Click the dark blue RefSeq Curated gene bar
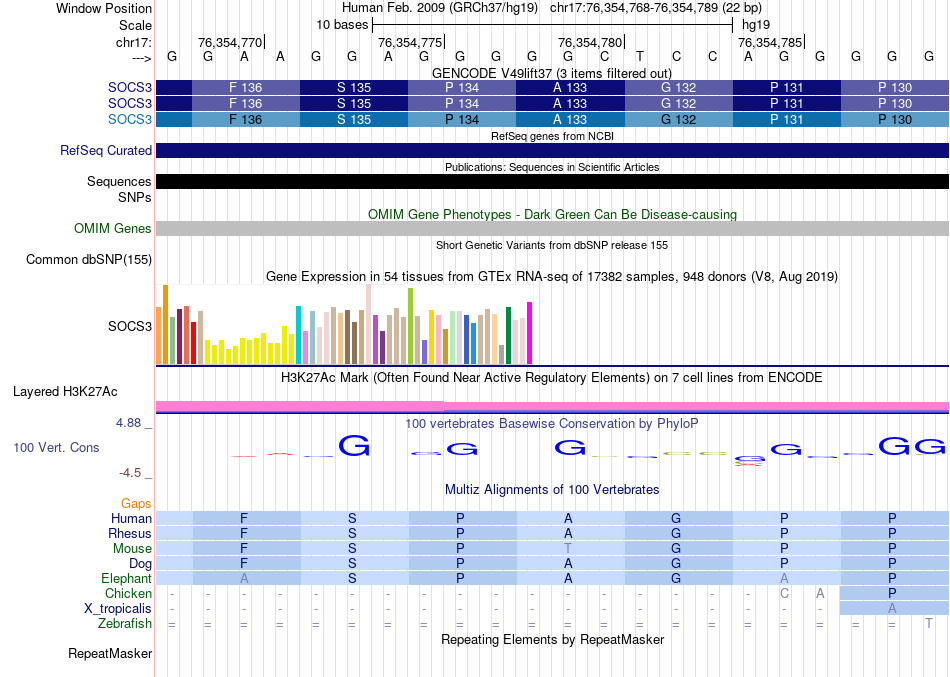 pos(552,150)
